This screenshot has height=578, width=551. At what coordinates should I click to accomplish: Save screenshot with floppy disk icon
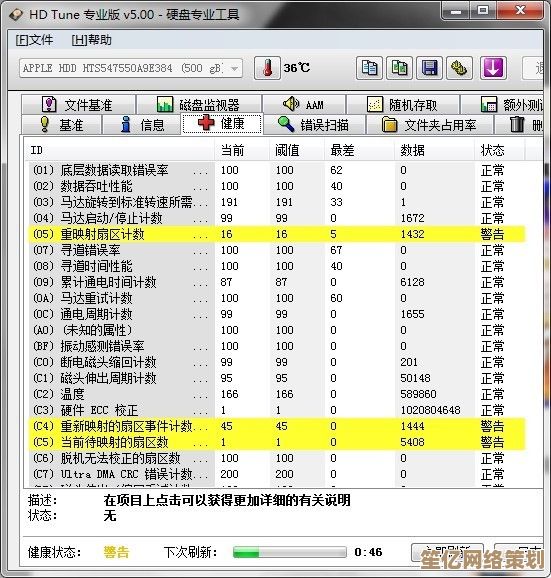(x=429, y=68)
